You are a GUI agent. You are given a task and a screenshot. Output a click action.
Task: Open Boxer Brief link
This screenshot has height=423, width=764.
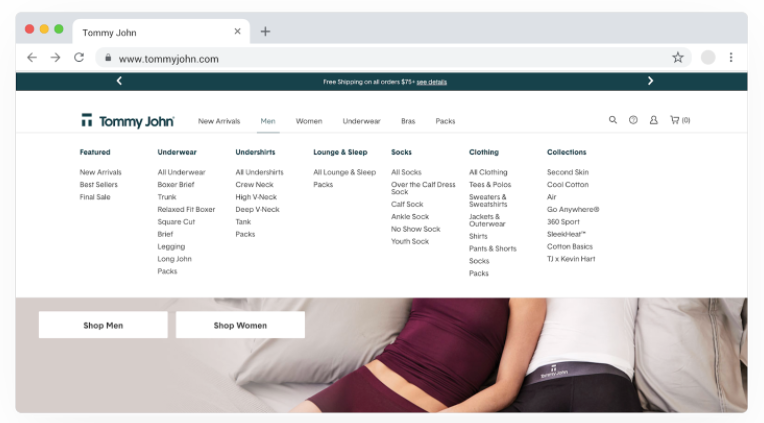point(176,185)
